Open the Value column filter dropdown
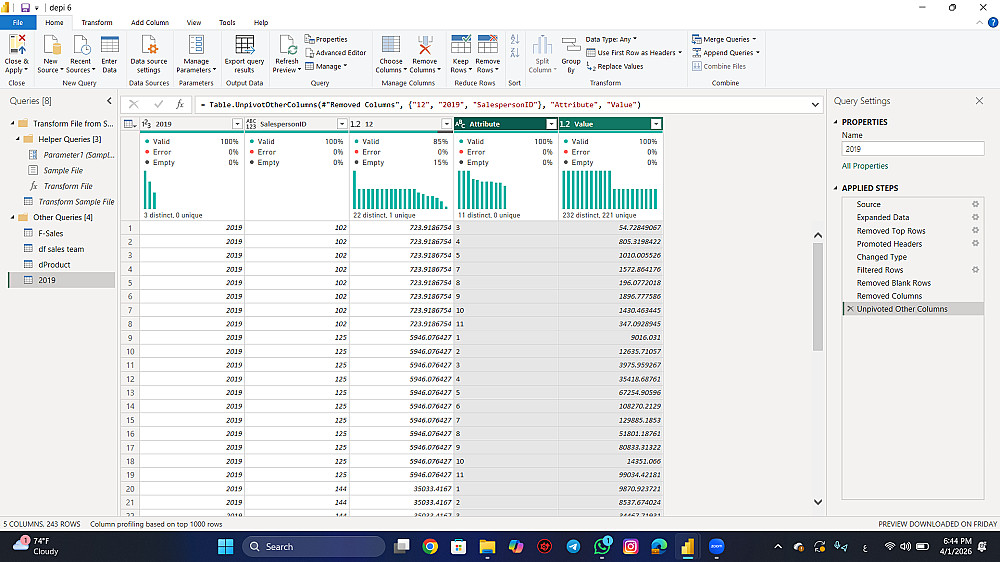 [656, 124]
